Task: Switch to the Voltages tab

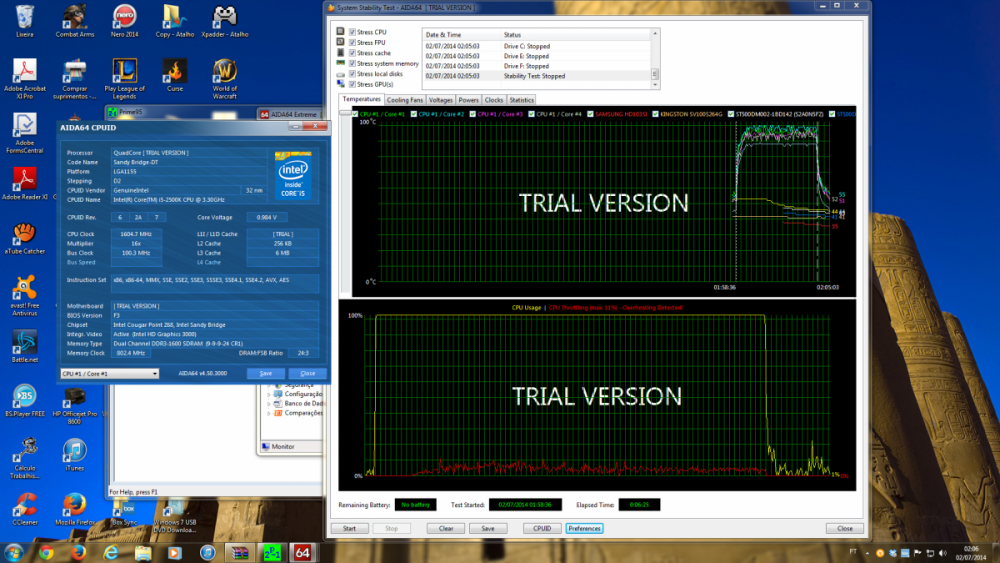Action: coord(441,100)
